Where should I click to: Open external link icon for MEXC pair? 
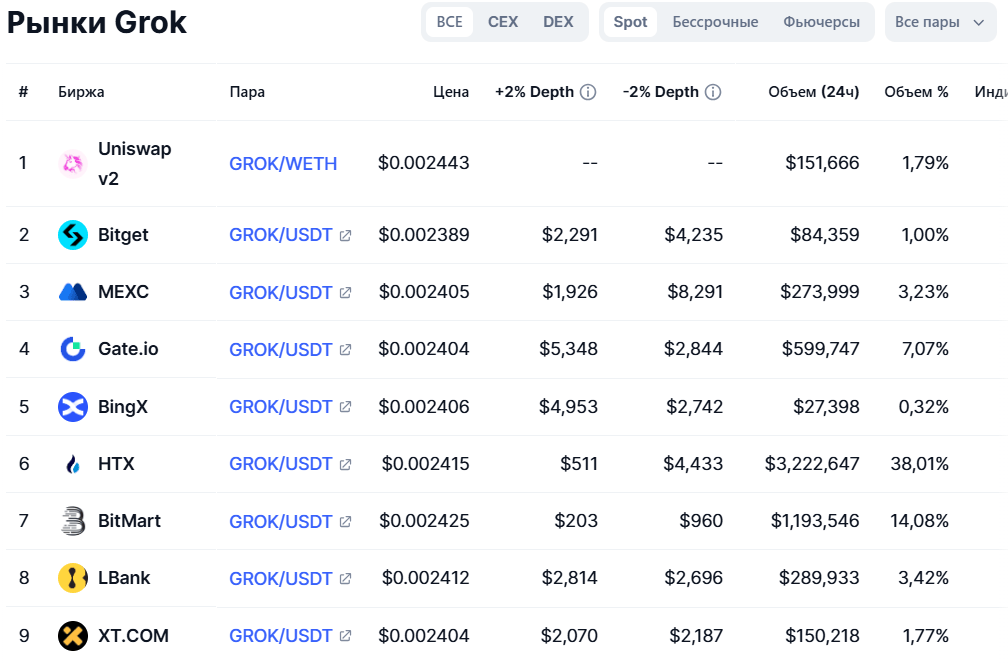tap(345, 293)
